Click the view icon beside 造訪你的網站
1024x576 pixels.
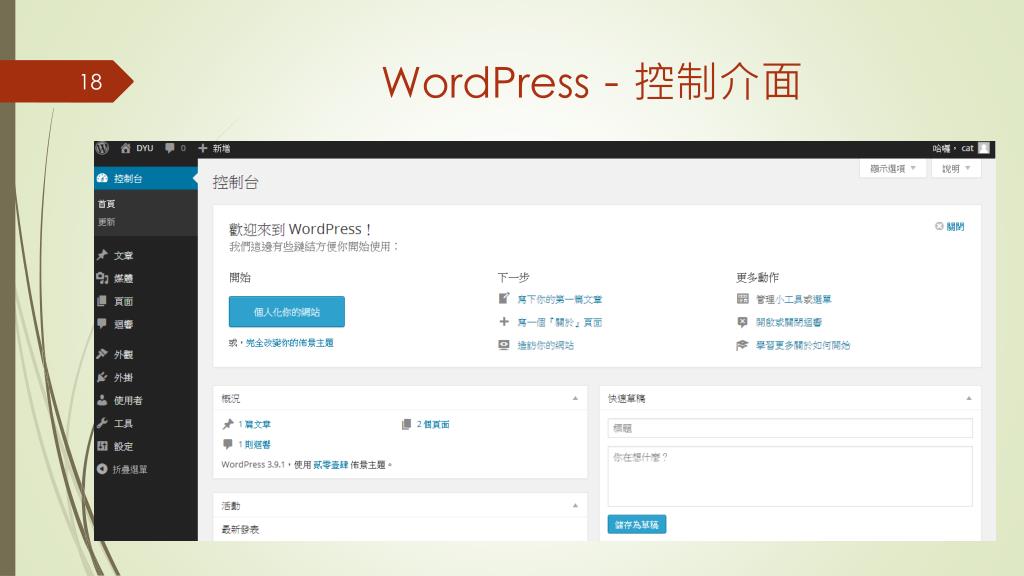(504, 345)
